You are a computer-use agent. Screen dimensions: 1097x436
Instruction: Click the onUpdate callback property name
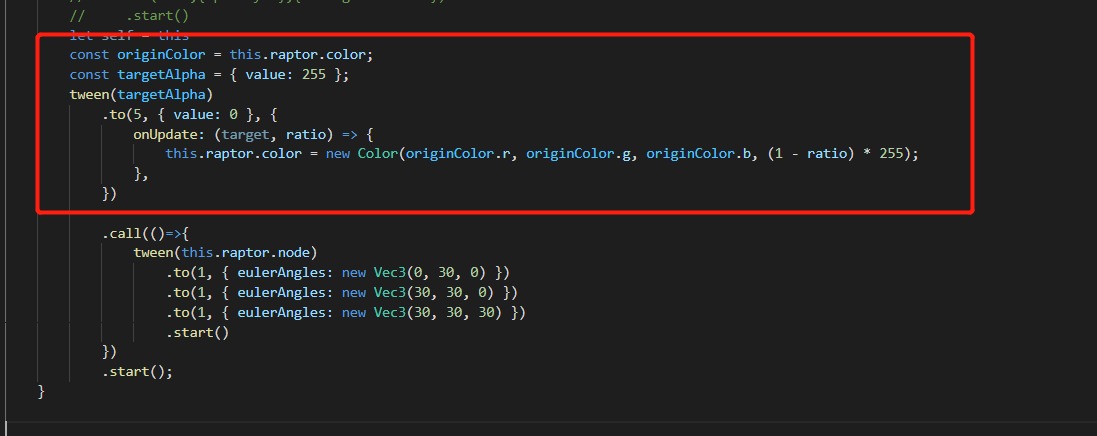click(166, 134)
